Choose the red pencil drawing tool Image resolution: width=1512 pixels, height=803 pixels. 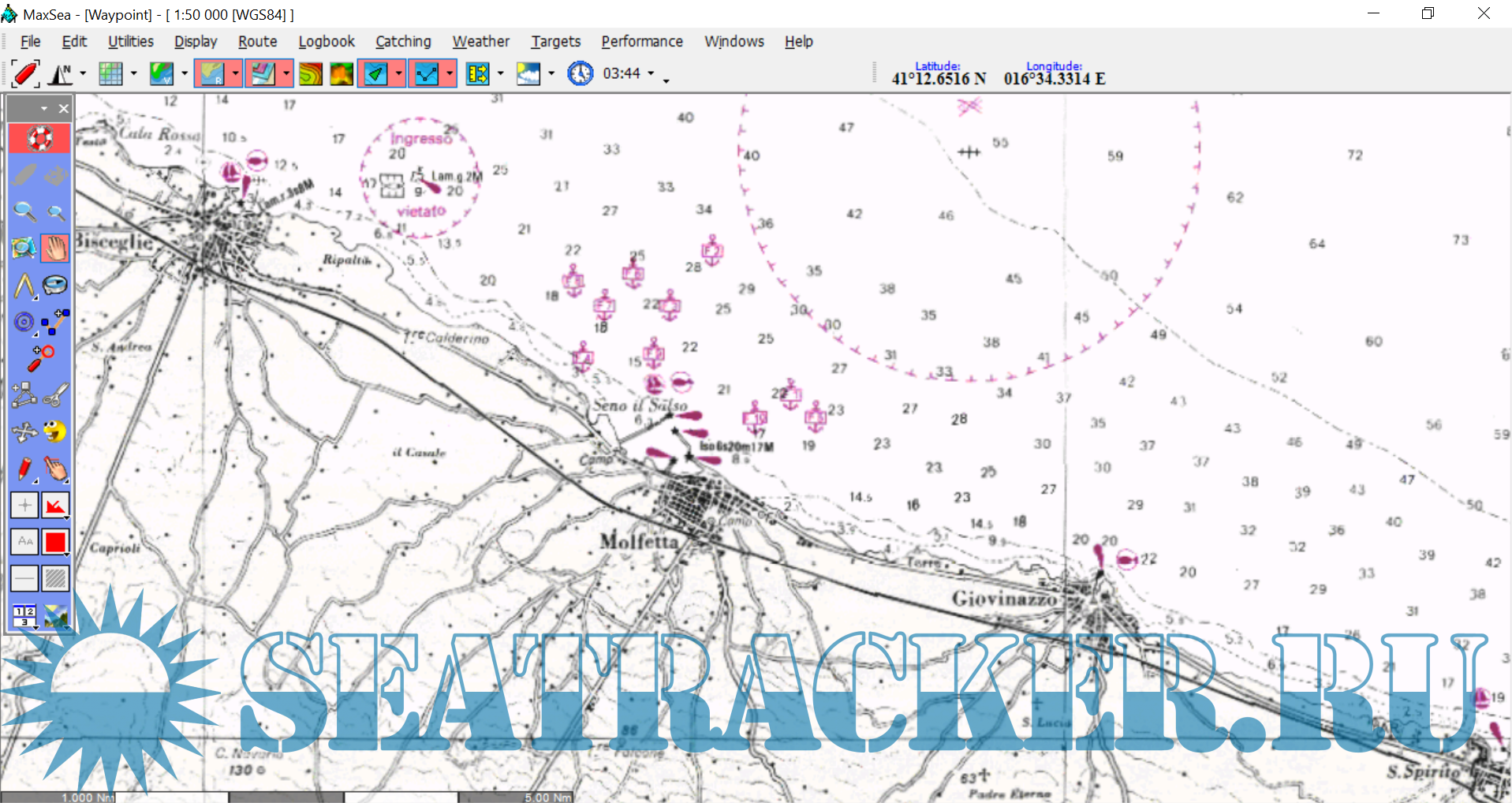24,469
